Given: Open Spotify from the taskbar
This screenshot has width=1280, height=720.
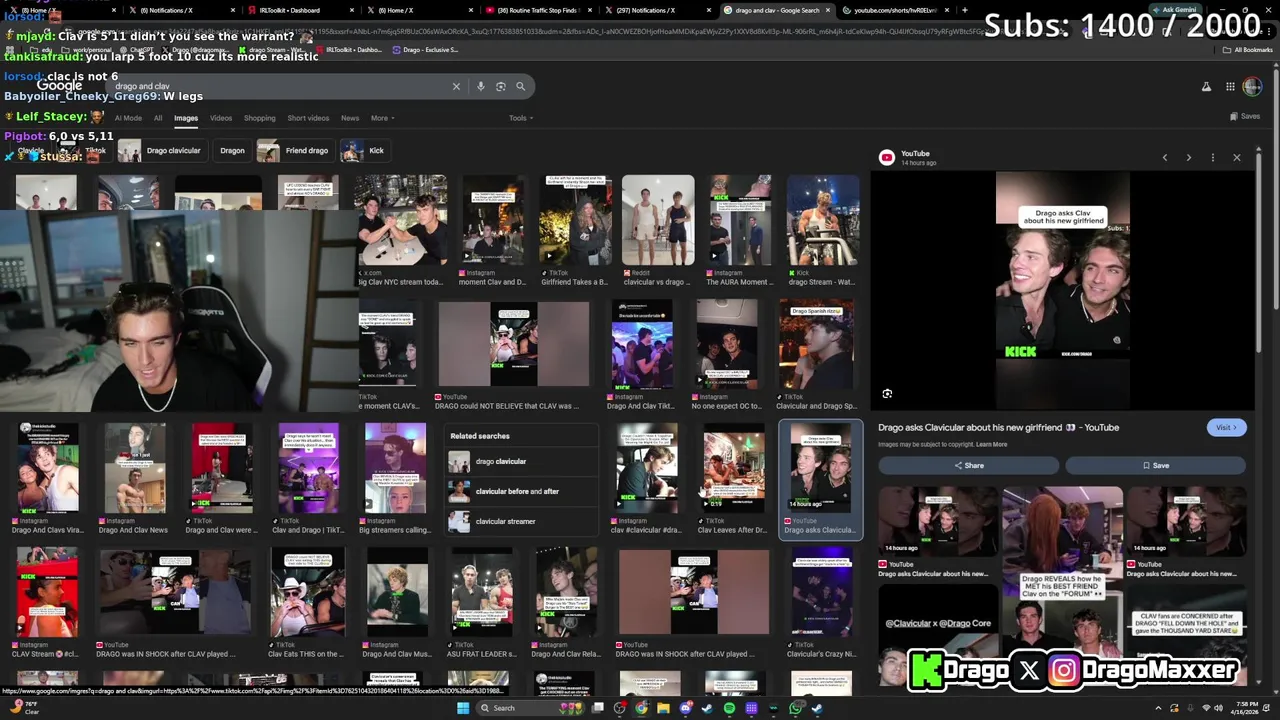Looking at the screenshot, I should (x=729, y=708).
